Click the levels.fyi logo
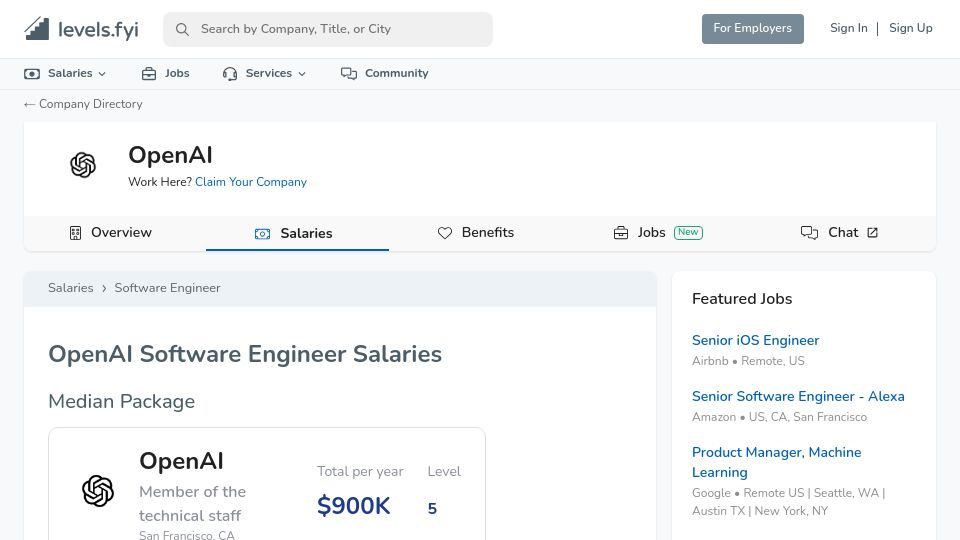This screenshot has height=540, width=960. point(81,29)
